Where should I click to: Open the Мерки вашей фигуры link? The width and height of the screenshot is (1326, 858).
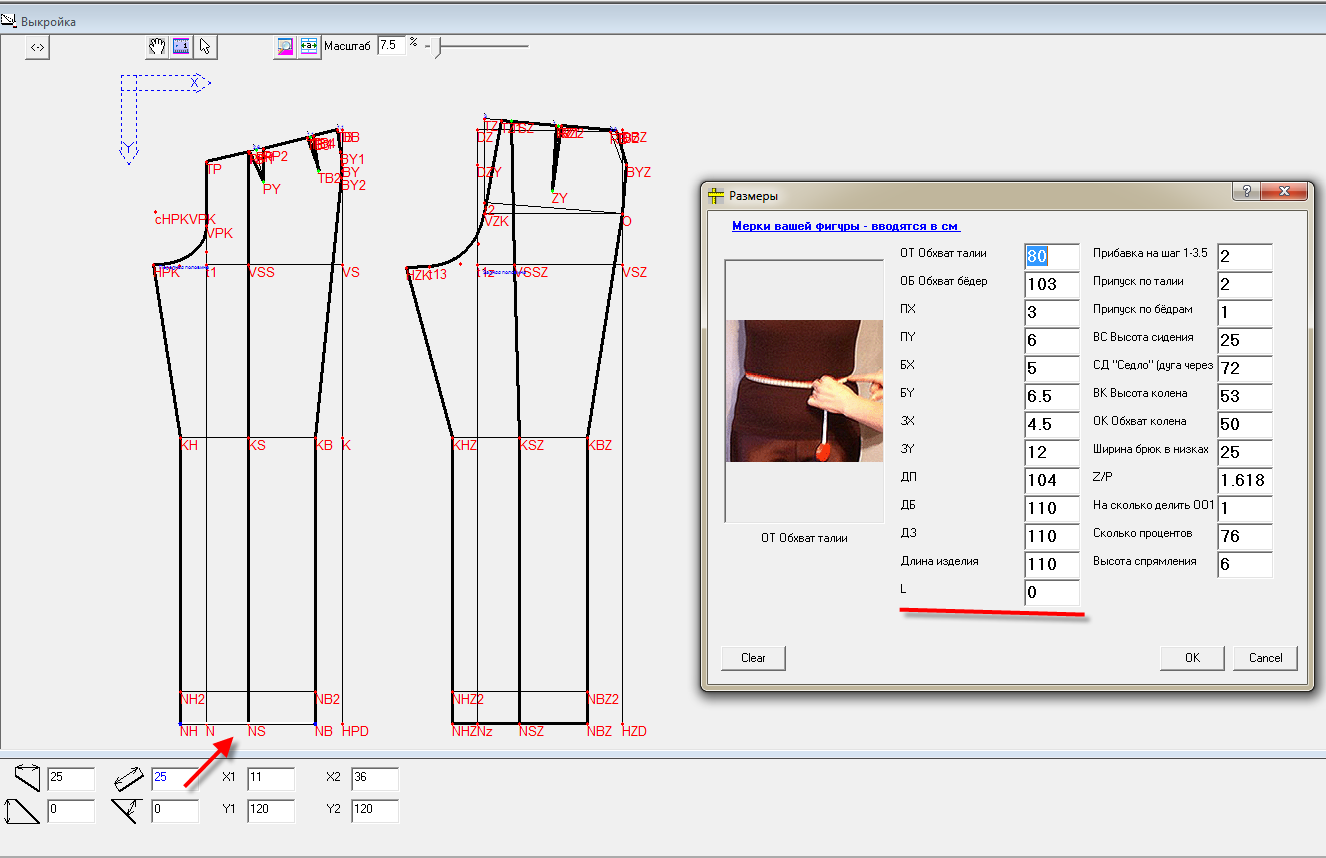846,226
